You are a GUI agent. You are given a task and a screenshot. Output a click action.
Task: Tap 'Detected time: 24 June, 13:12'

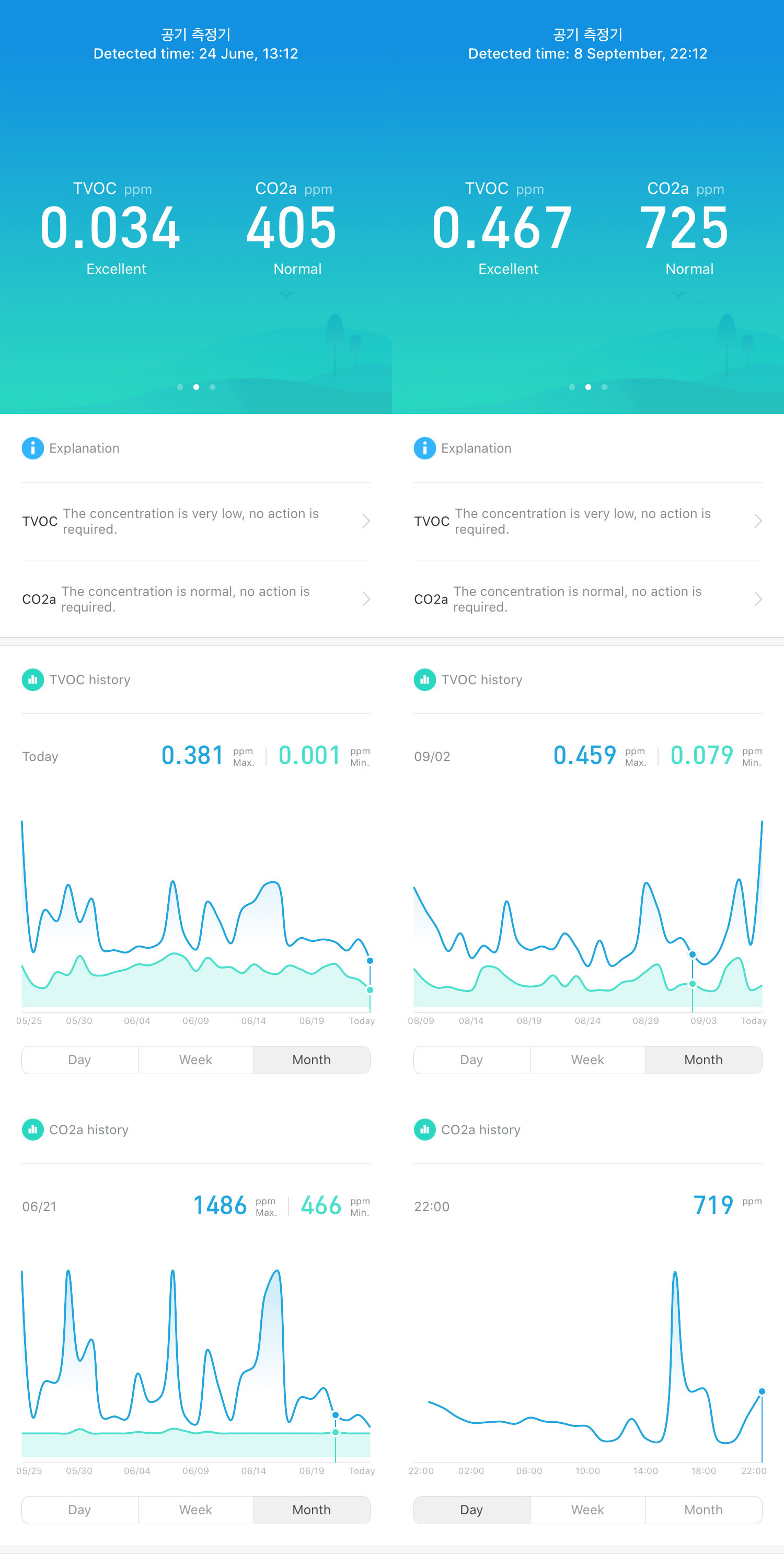(x=196, y=54)
